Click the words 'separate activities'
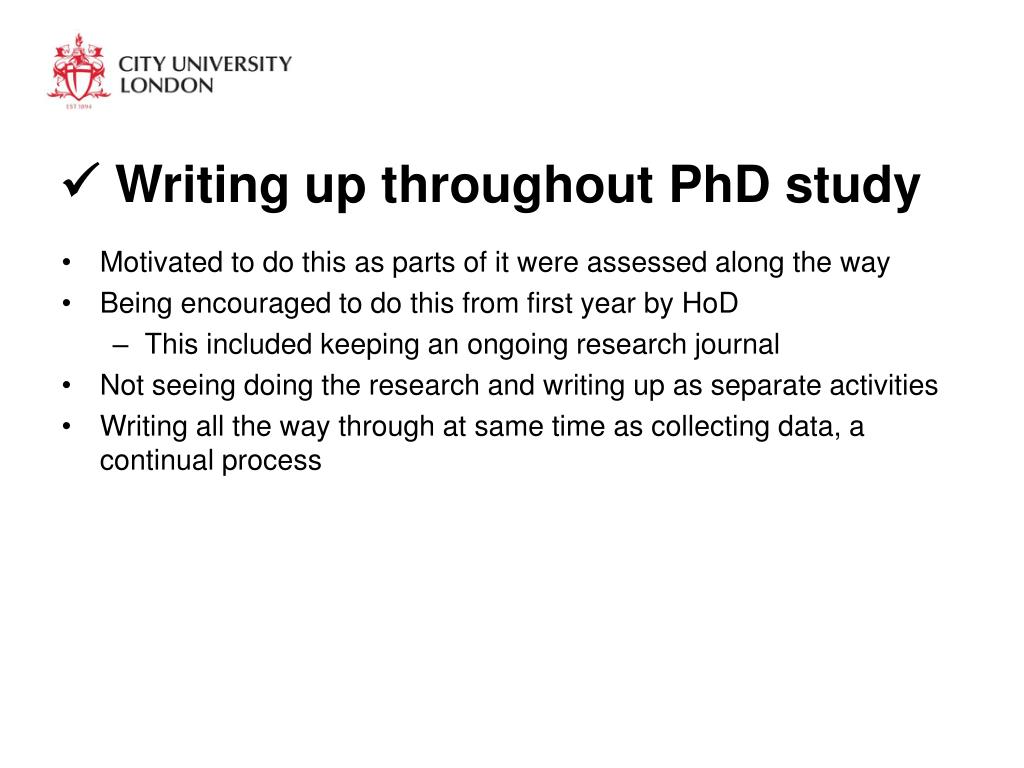Viewport: 1024px width, 768px height. coord(824,386)
